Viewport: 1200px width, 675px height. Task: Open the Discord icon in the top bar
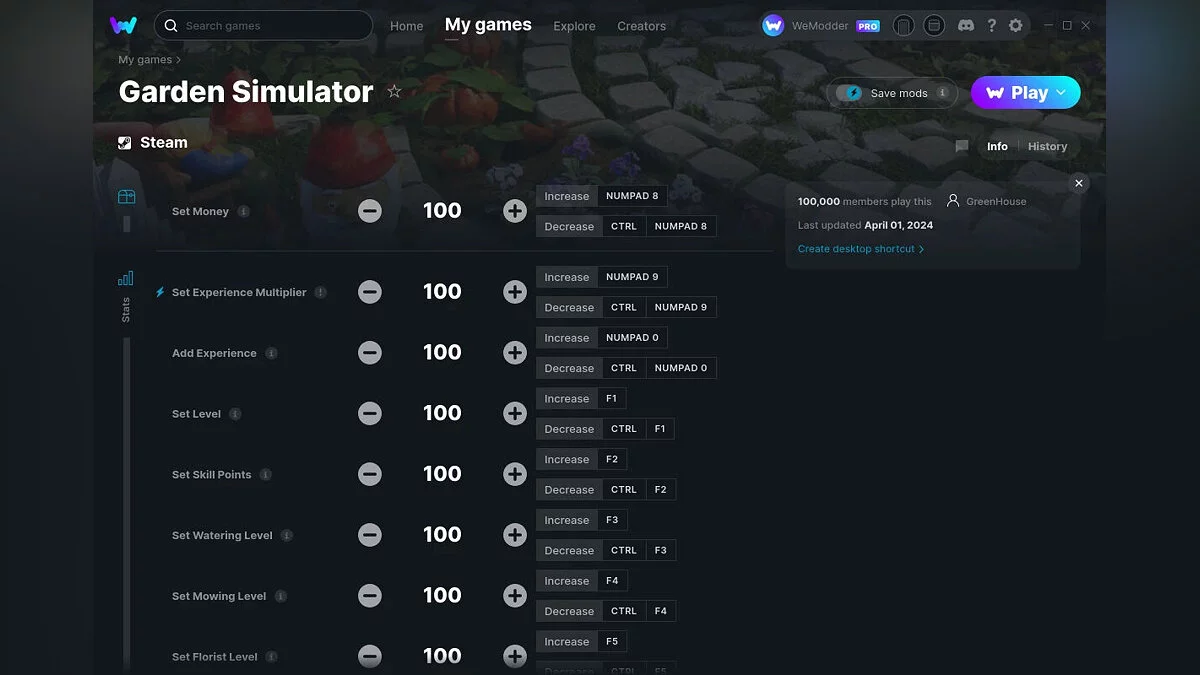tap(966, 25)
